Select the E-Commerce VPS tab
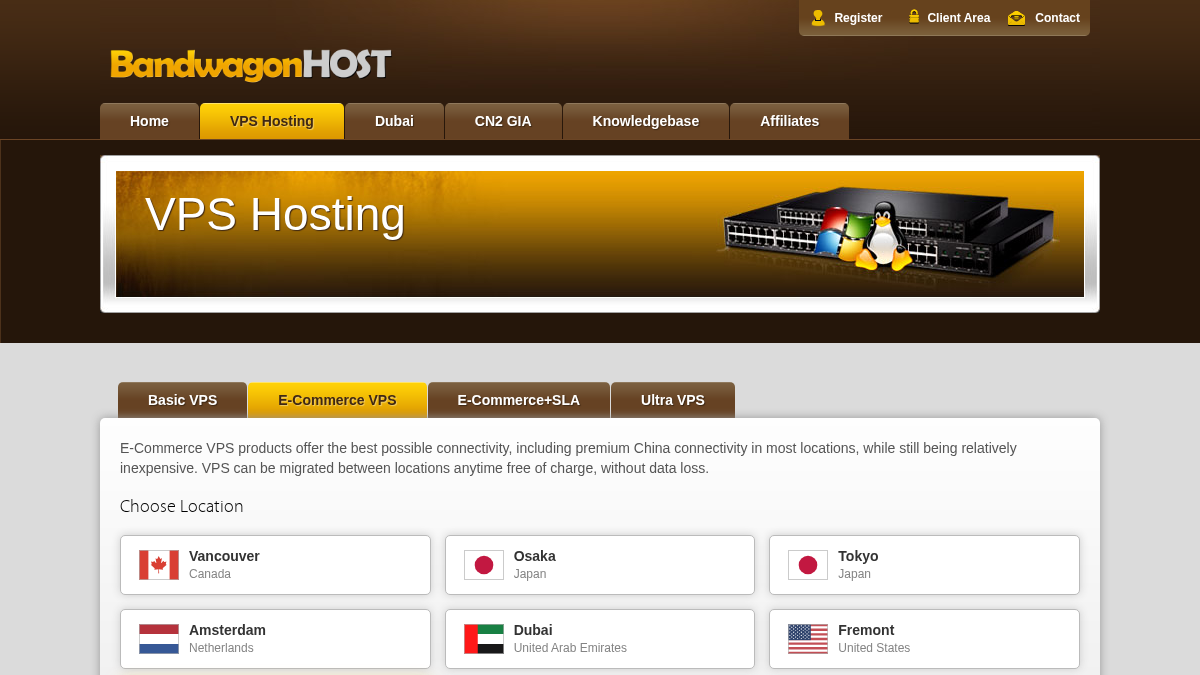Image resolution: width=1200 pixels, height=675 pixels. pyautogui.click(x=337, y=400)
